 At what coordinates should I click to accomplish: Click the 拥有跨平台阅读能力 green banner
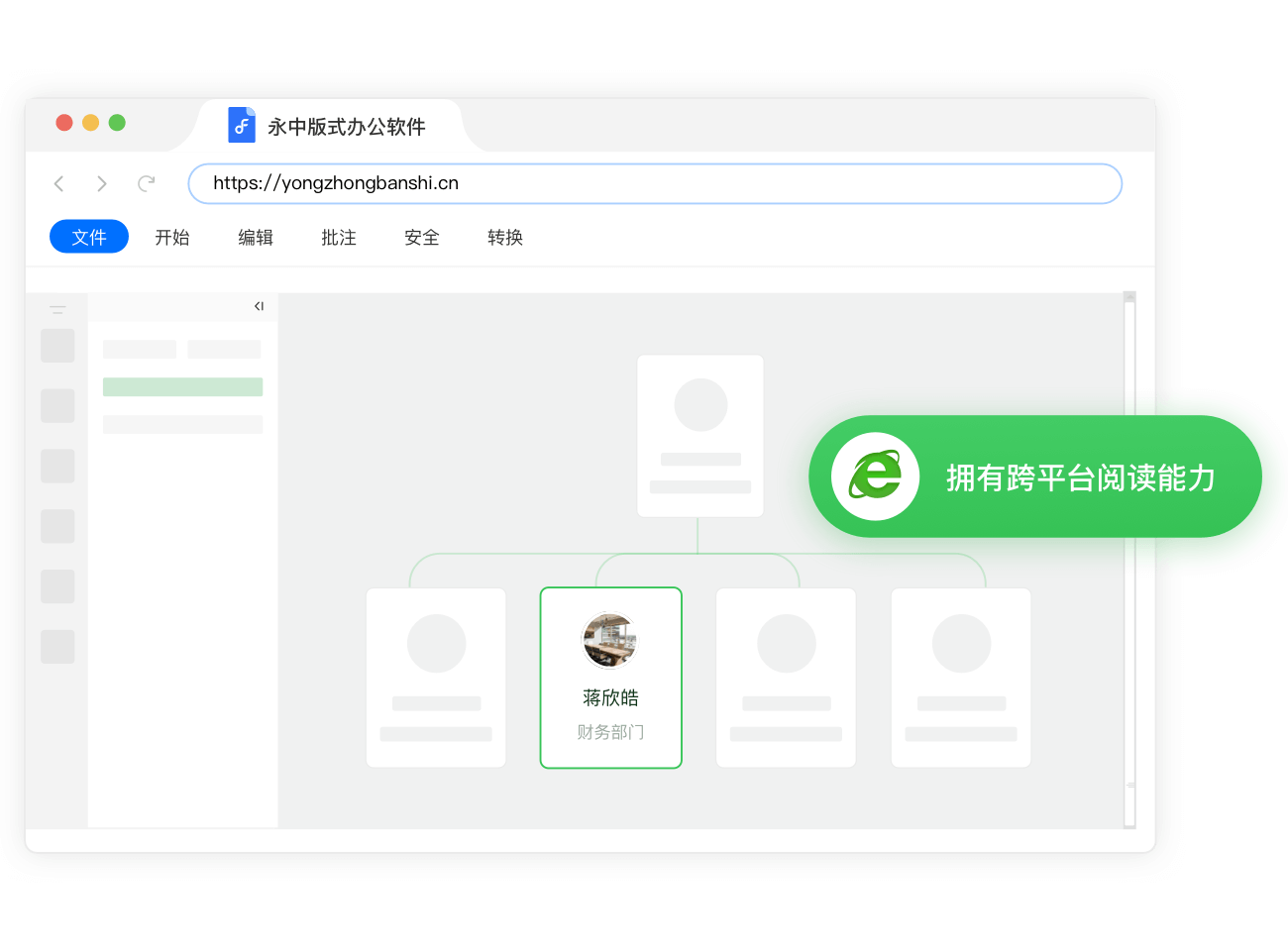[x=1035, y=476]
